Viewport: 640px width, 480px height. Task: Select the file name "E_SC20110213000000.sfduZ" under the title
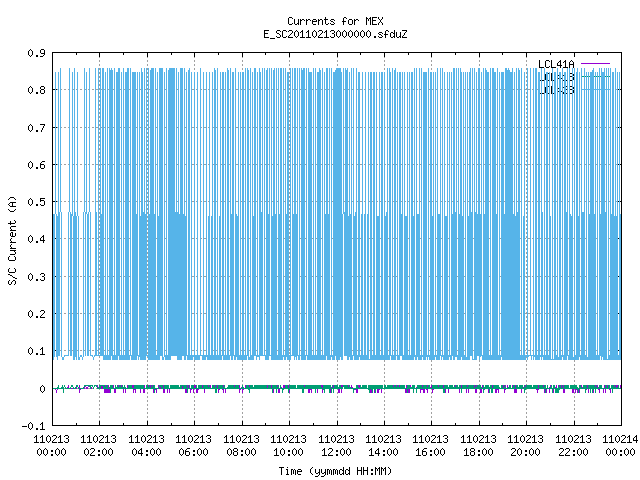pos(335,34)
